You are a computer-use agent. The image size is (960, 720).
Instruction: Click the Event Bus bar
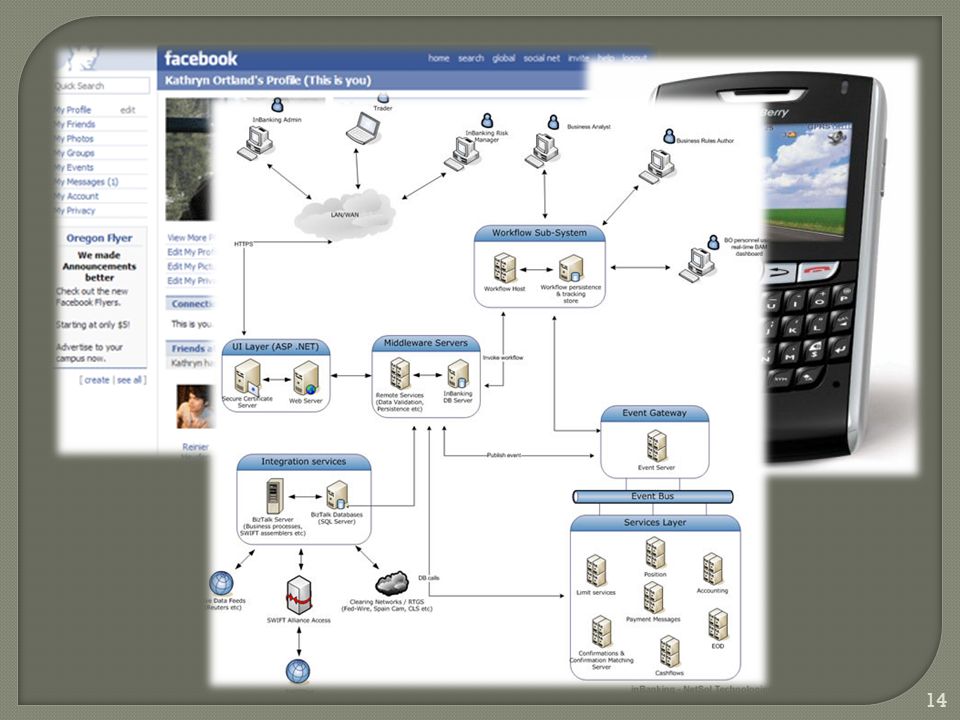(x=653, y=496)
